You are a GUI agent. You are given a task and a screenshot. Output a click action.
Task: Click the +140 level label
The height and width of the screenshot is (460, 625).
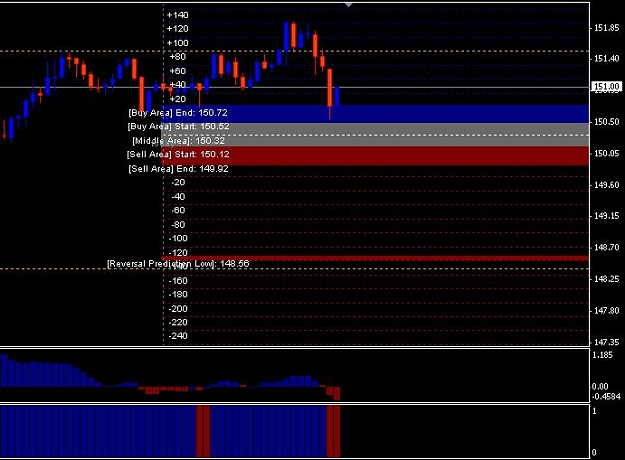click(177, 15)
